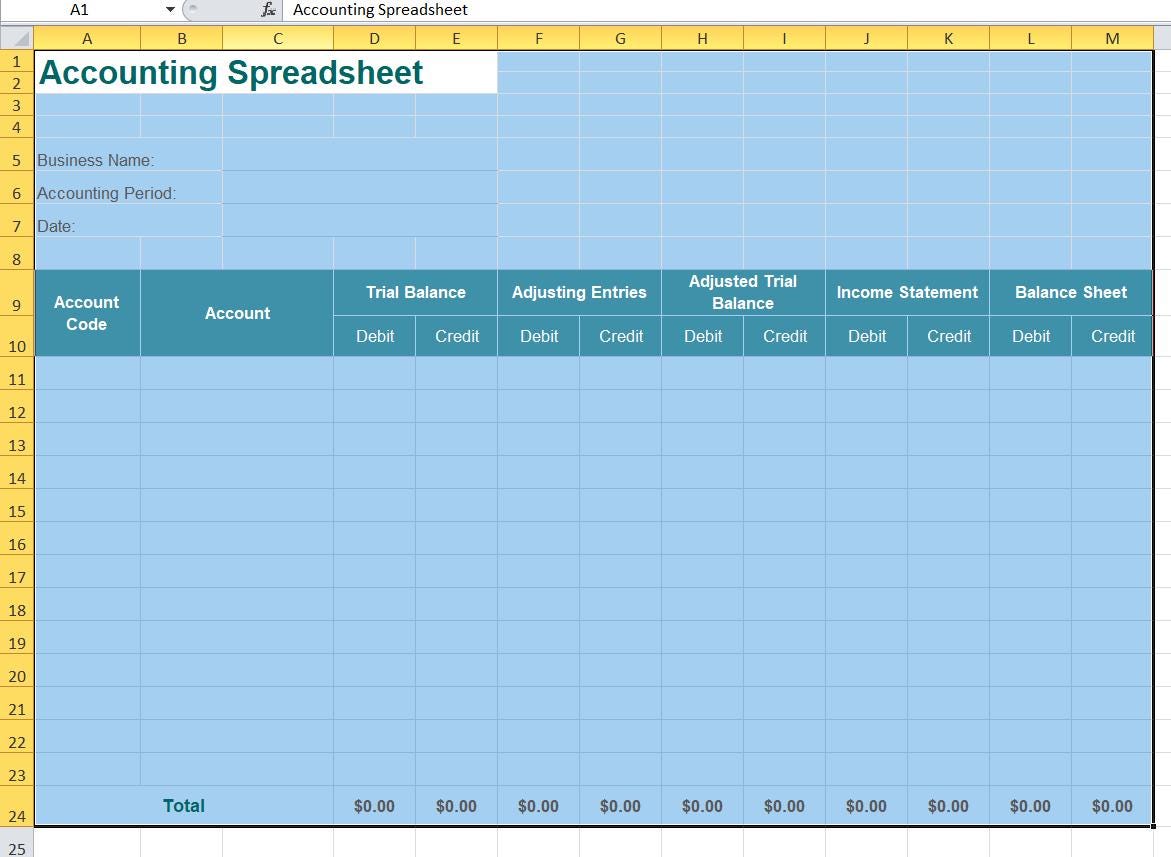The image size is (1171, 857).
Task: Select row 24 header
Action: pos(17,805)
